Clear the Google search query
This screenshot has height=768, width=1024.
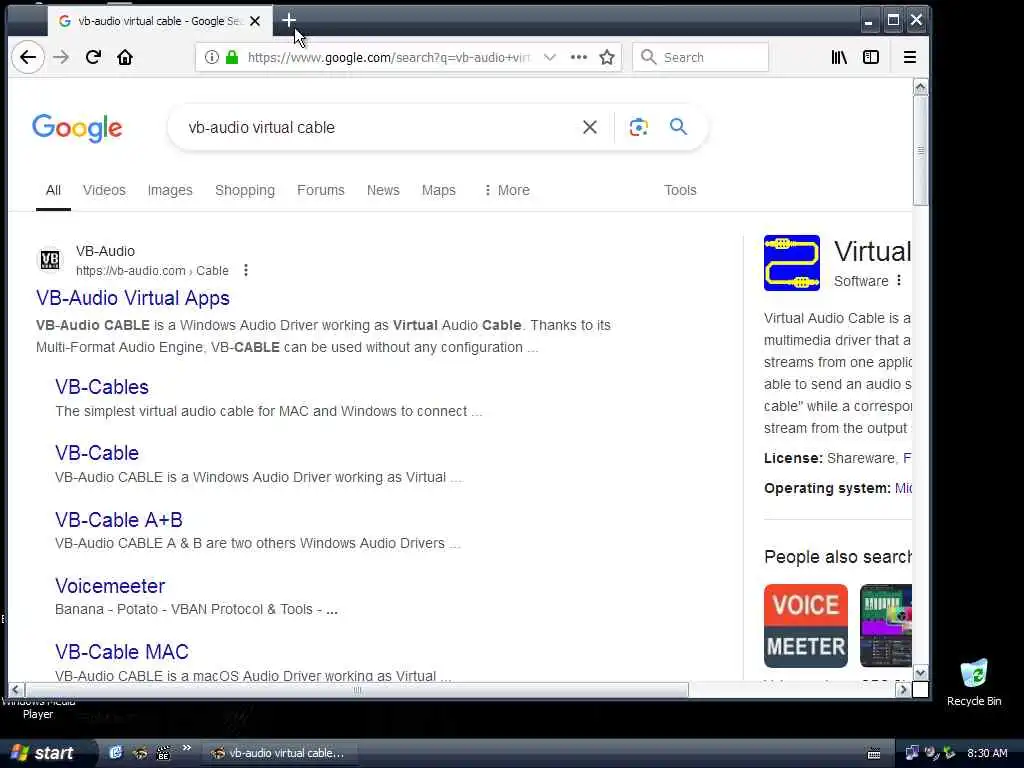tap(590, 127)
